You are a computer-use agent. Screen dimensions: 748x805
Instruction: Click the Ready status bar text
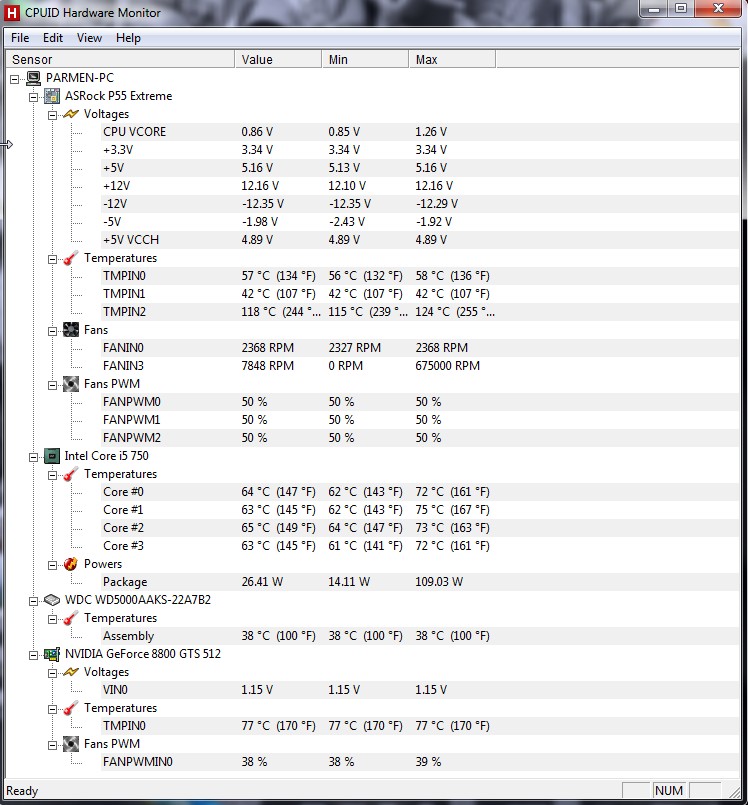(x=22, y=791)
